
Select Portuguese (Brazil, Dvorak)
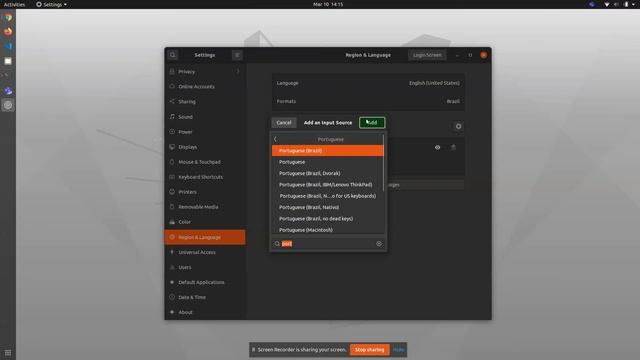pyautogui.click(x=327, y=173)
